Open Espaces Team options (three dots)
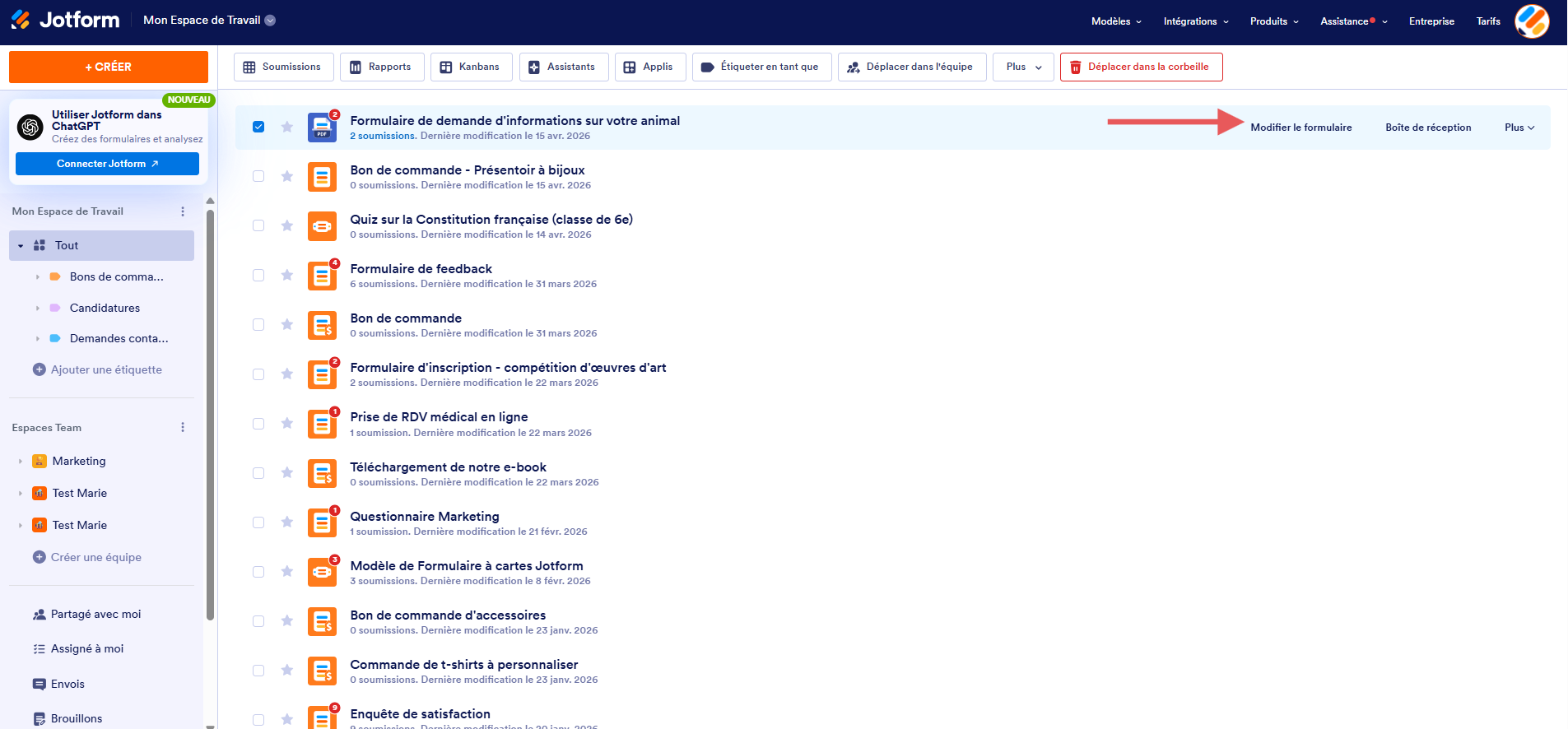The image size is (1568, 729). 183,428
